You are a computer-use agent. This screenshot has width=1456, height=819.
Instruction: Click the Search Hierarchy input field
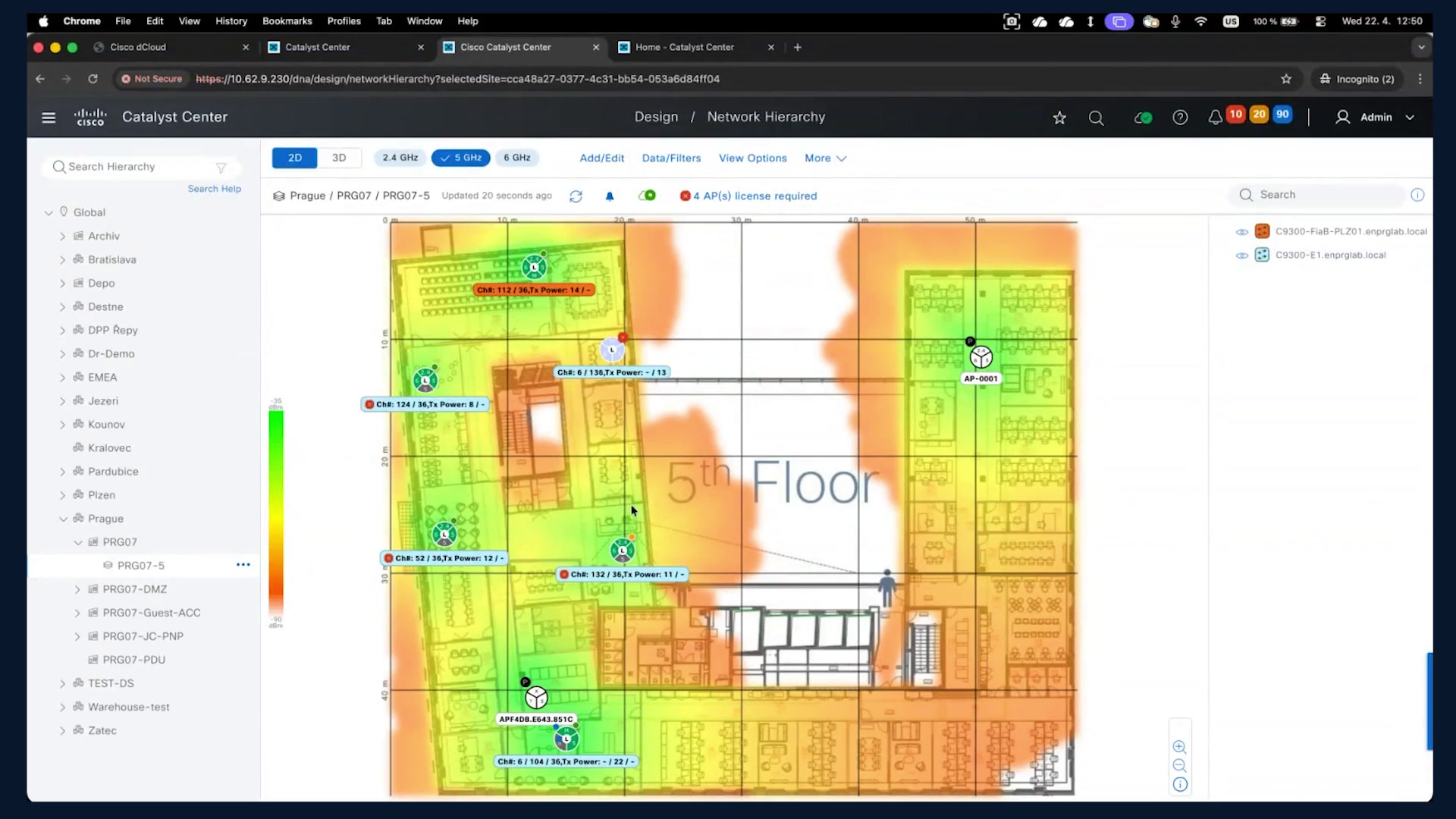click(x=141, y=167)
